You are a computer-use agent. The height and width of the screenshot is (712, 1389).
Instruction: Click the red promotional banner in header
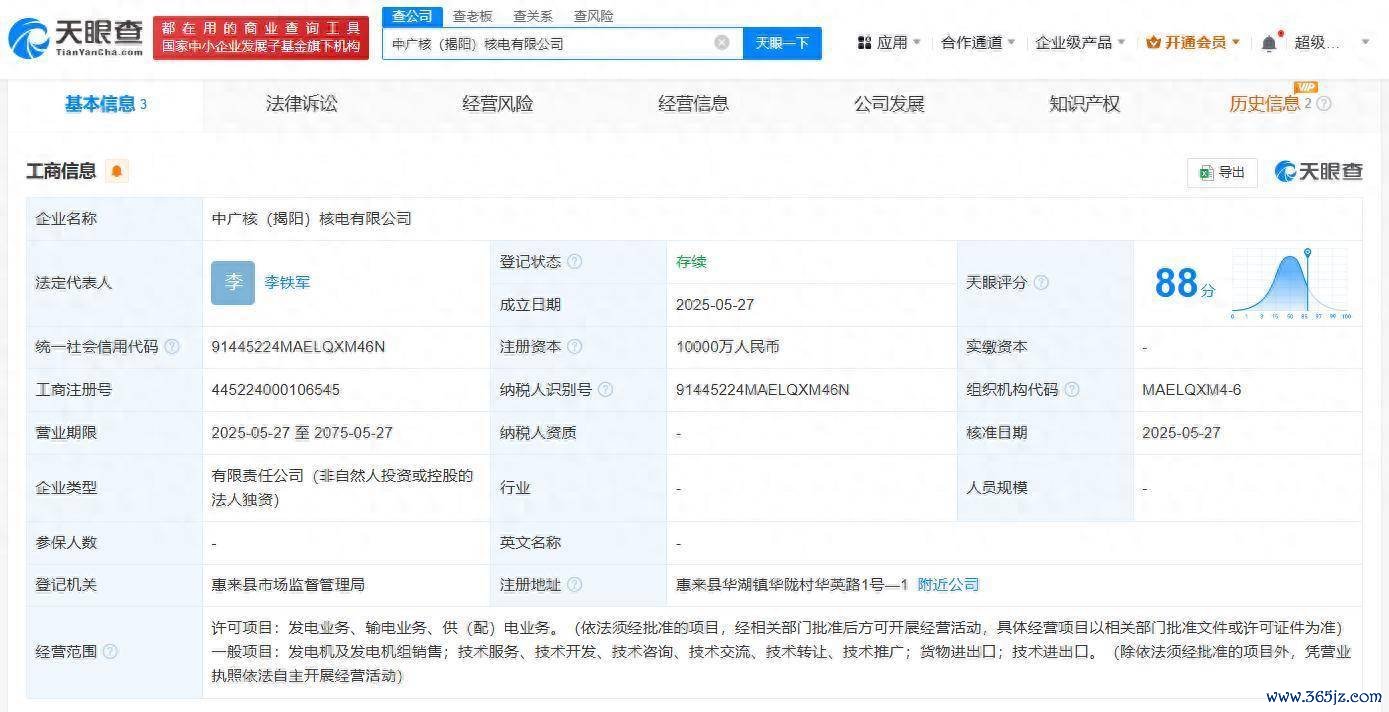coord(263,38)
